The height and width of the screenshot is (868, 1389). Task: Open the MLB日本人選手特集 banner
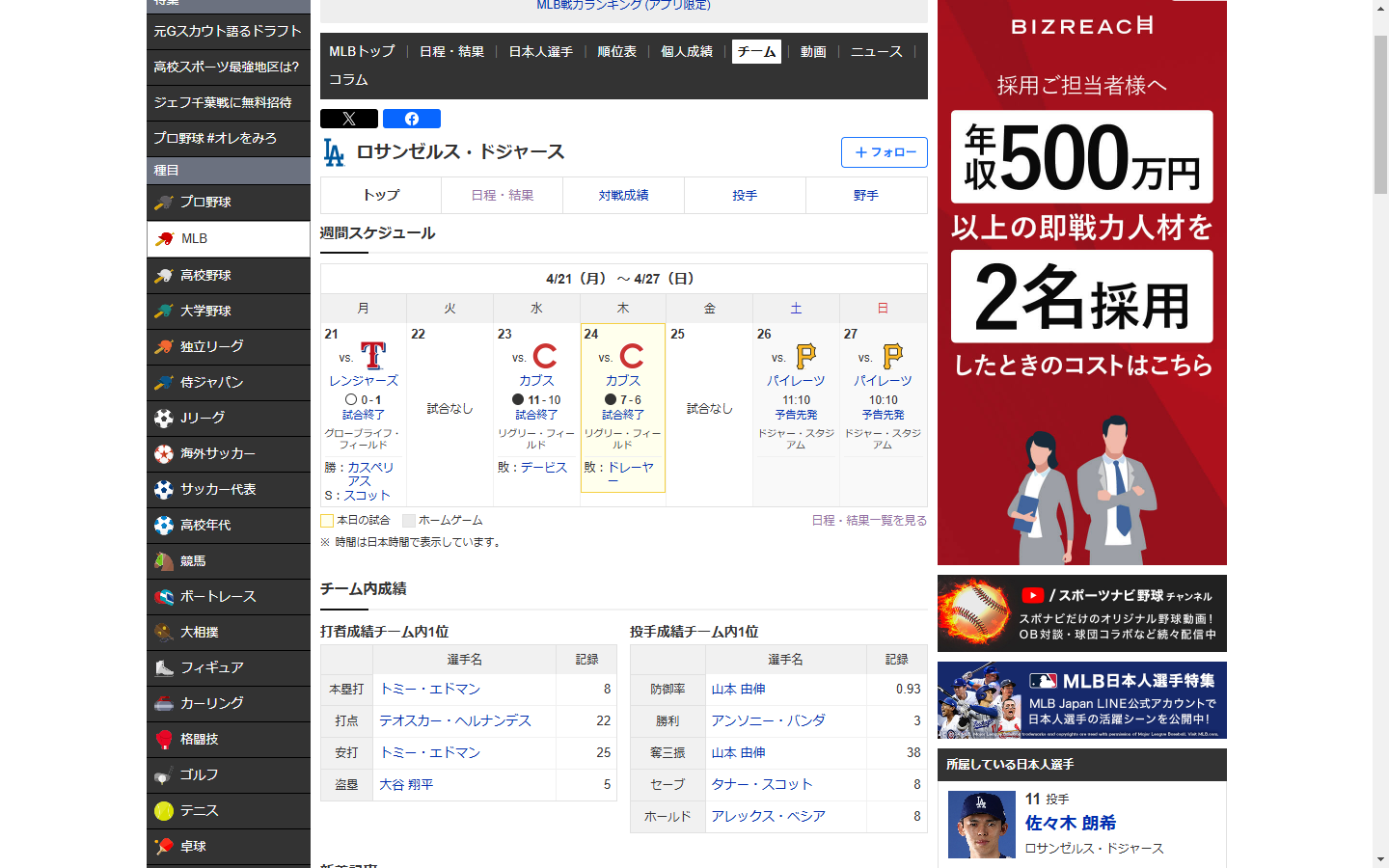coord(1082,700)
